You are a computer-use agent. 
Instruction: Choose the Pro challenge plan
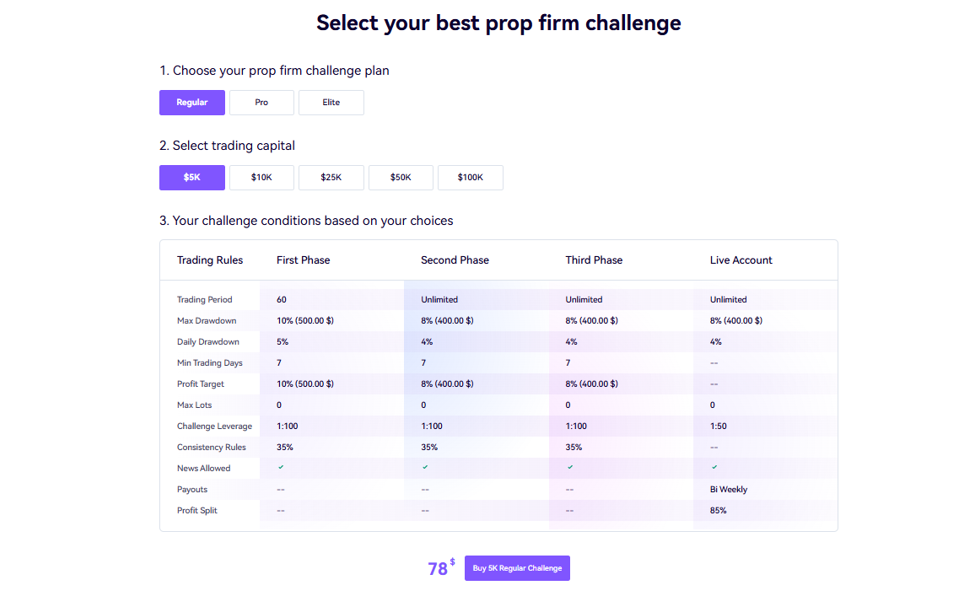(261, 103)
